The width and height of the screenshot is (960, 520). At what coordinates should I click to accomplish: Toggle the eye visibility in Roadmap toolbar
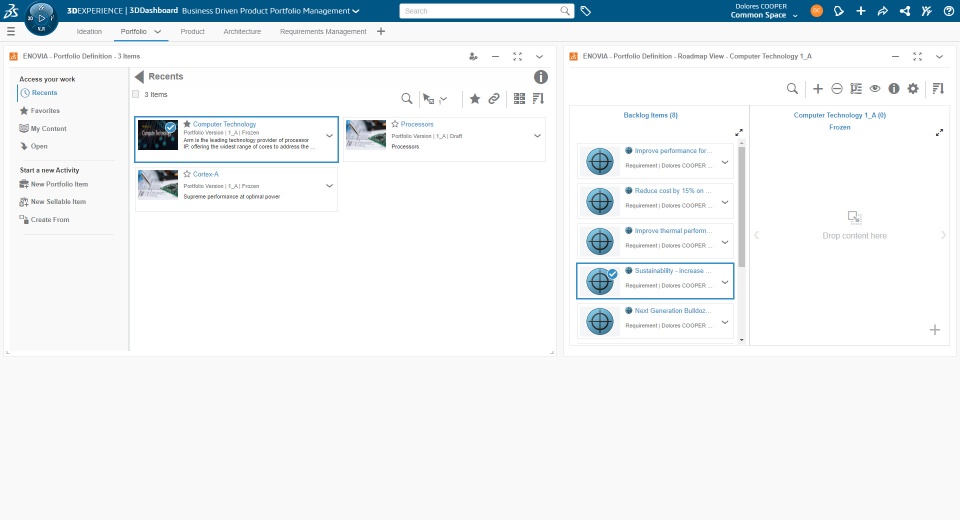point(875,89)
